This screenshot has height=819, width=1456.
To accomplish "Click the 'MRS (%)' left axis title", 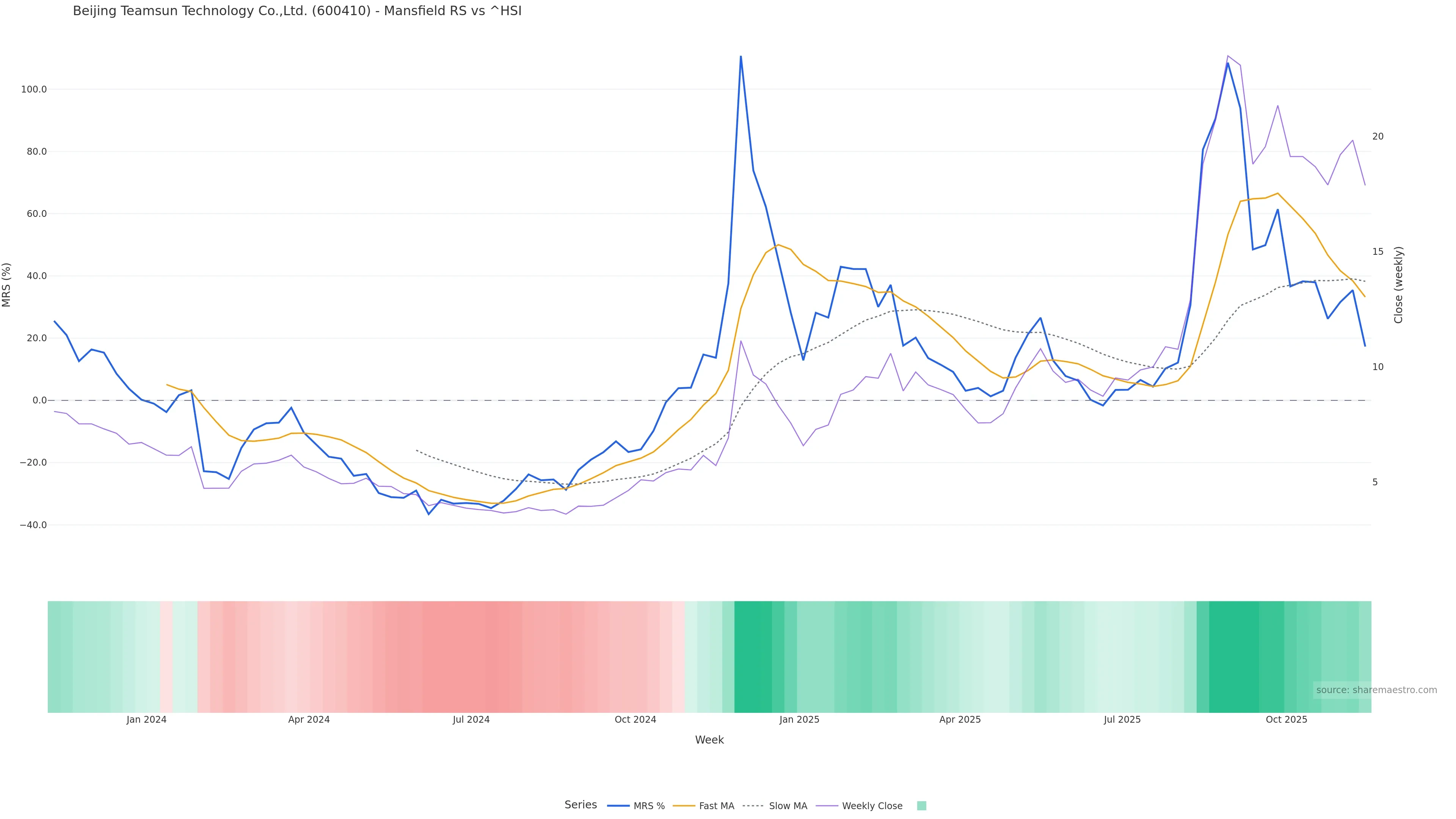I will point(7,285).
